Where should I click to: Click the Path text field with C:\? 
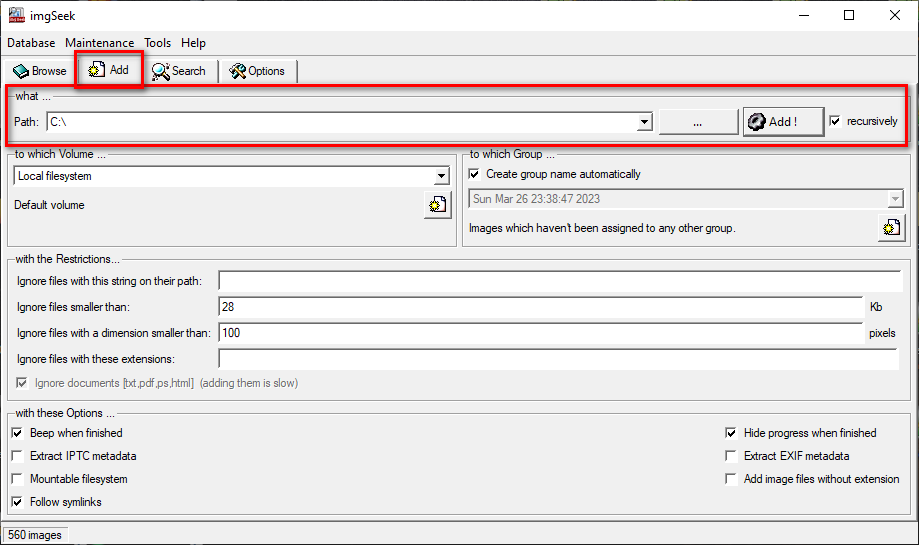[x=342, y=122]
